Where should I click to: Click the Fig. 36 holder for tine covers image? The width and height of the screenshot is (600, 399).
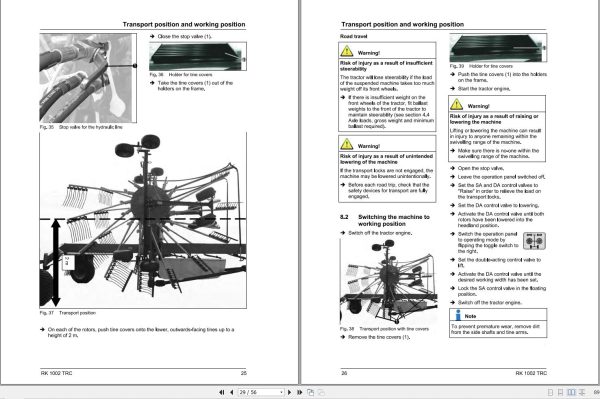(198, 57)
